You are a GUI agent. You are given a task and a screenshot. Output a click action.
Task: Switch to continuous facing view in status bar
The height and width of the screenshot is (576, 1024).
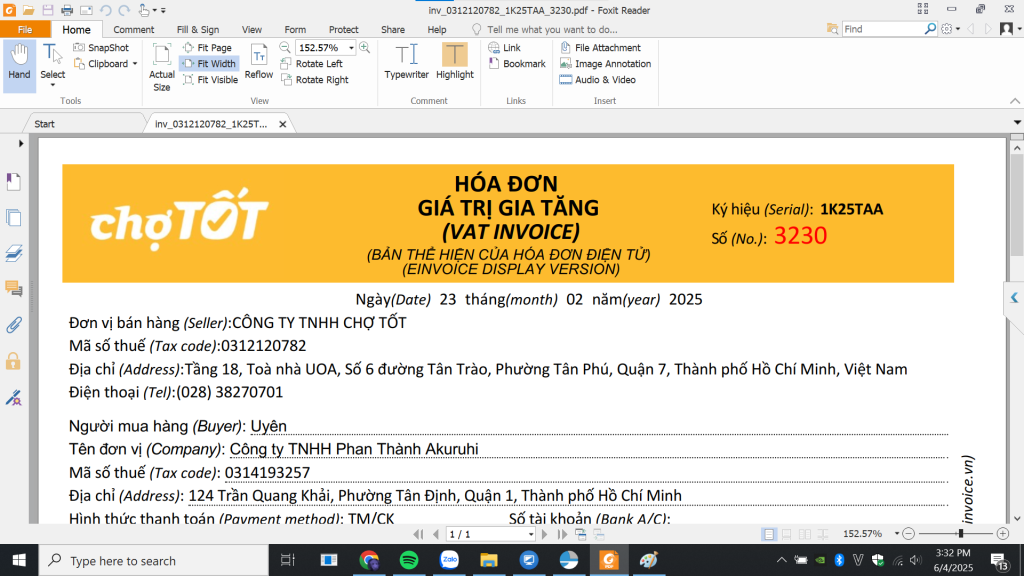tap(823, 534)
